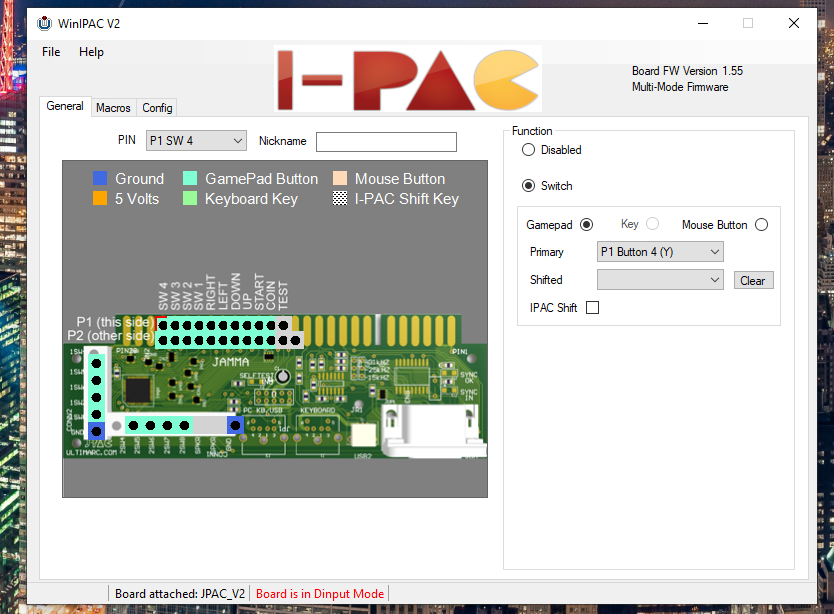The image size is (834, 614).
Task: Expand the empty Shifted dropdown
Action: point(660,280)
